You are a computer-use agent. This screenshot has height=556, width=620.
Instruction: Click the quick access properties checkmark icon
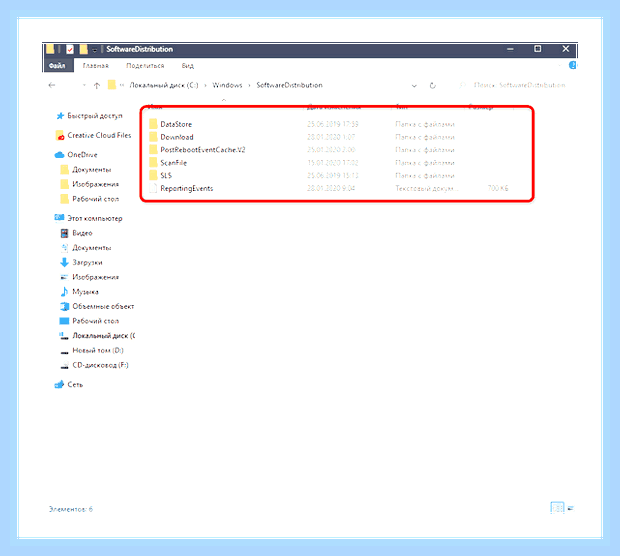pos(70,49)
